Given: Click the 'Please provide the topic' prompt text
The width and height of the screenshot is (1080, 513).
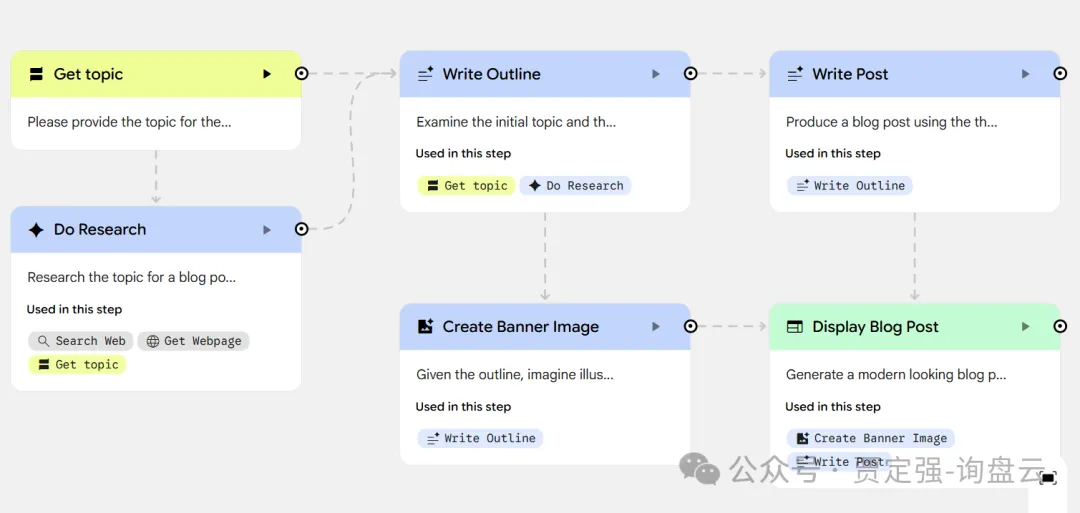Looking at the screenshot, I should click(x=129, y=122).
